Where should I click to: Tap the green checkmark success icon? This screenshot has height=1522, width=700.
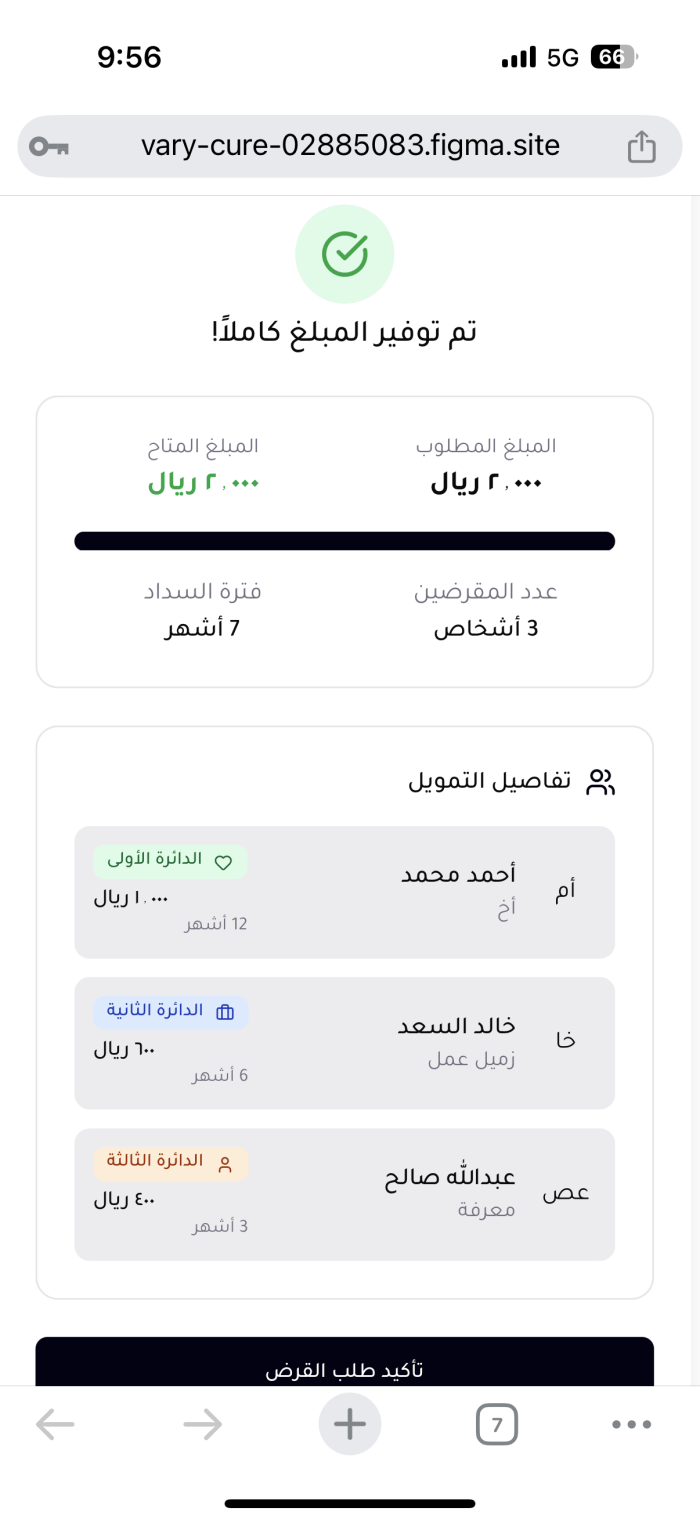pyautogui.click(x=344, y=254)
